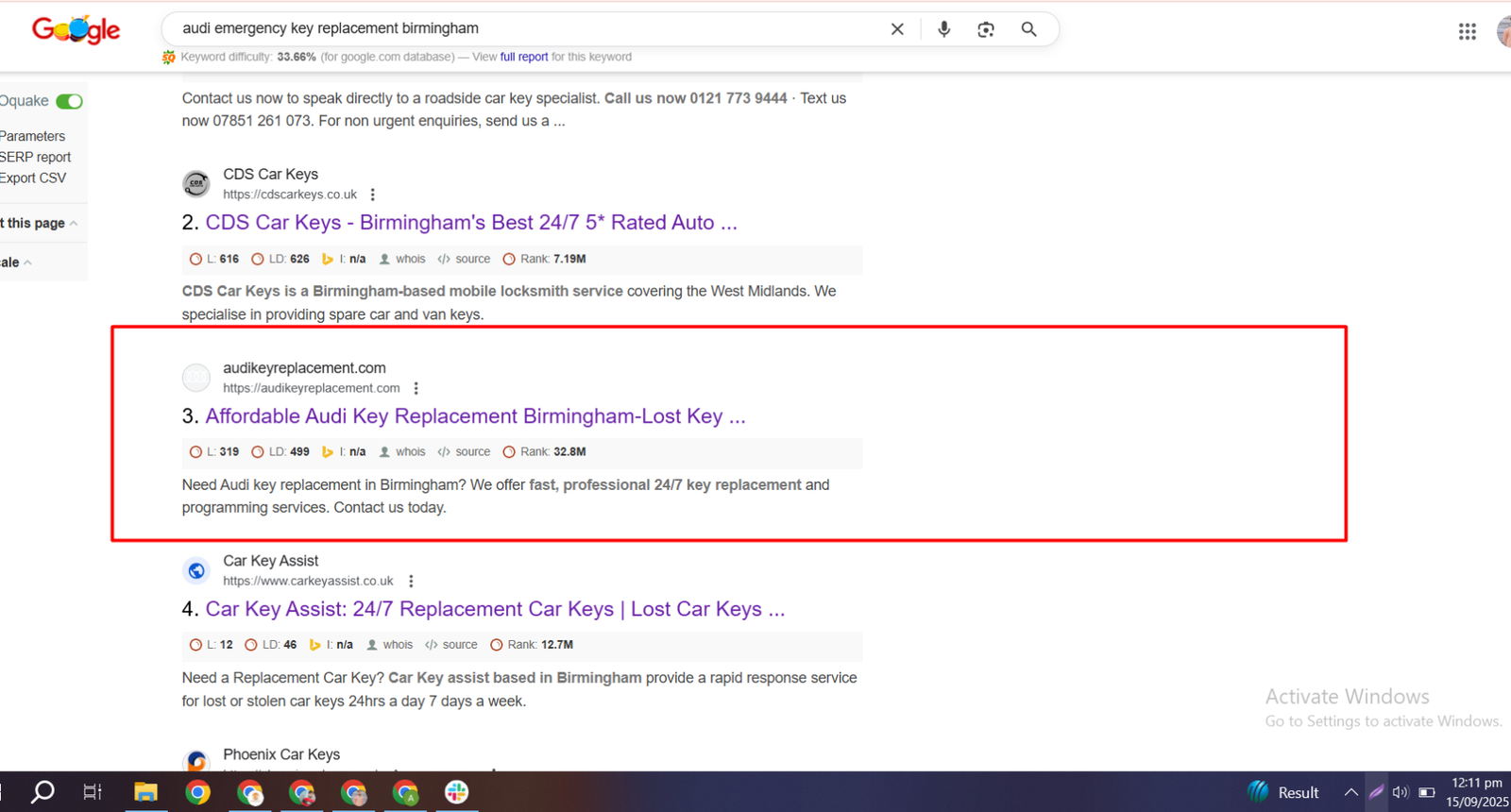Click into the Google search input field
The width and height of the screenshot is (1511, 812).
[519, 28]
